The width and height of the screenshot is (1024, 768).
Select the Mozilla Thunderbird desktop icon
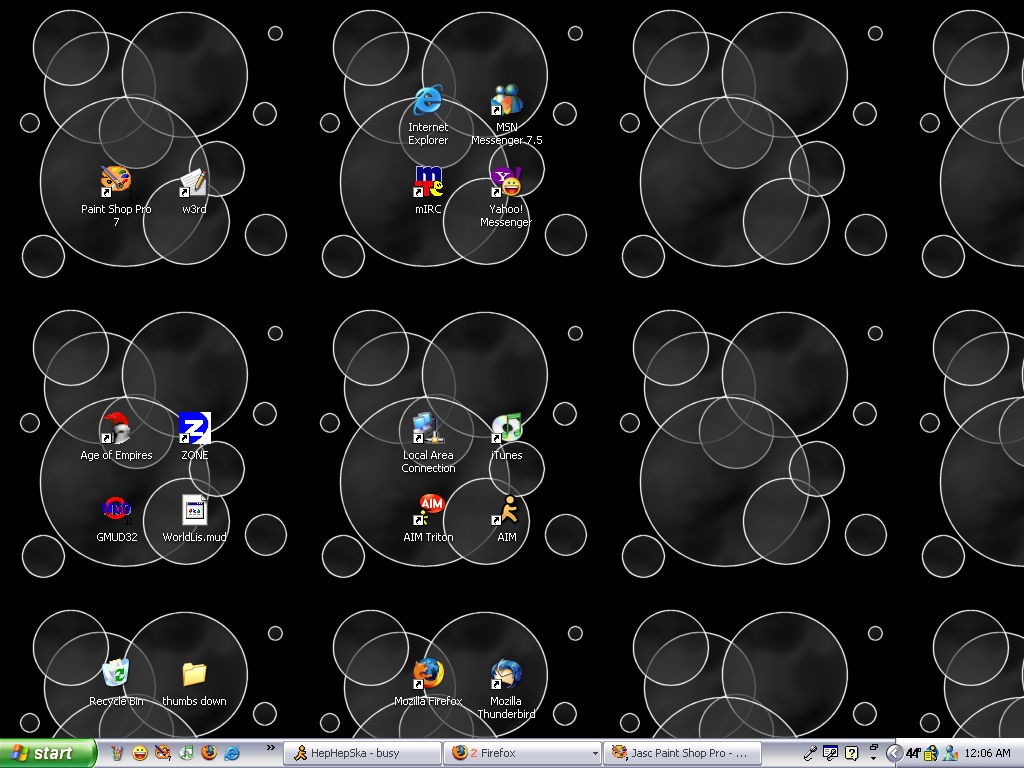[506, 688]
